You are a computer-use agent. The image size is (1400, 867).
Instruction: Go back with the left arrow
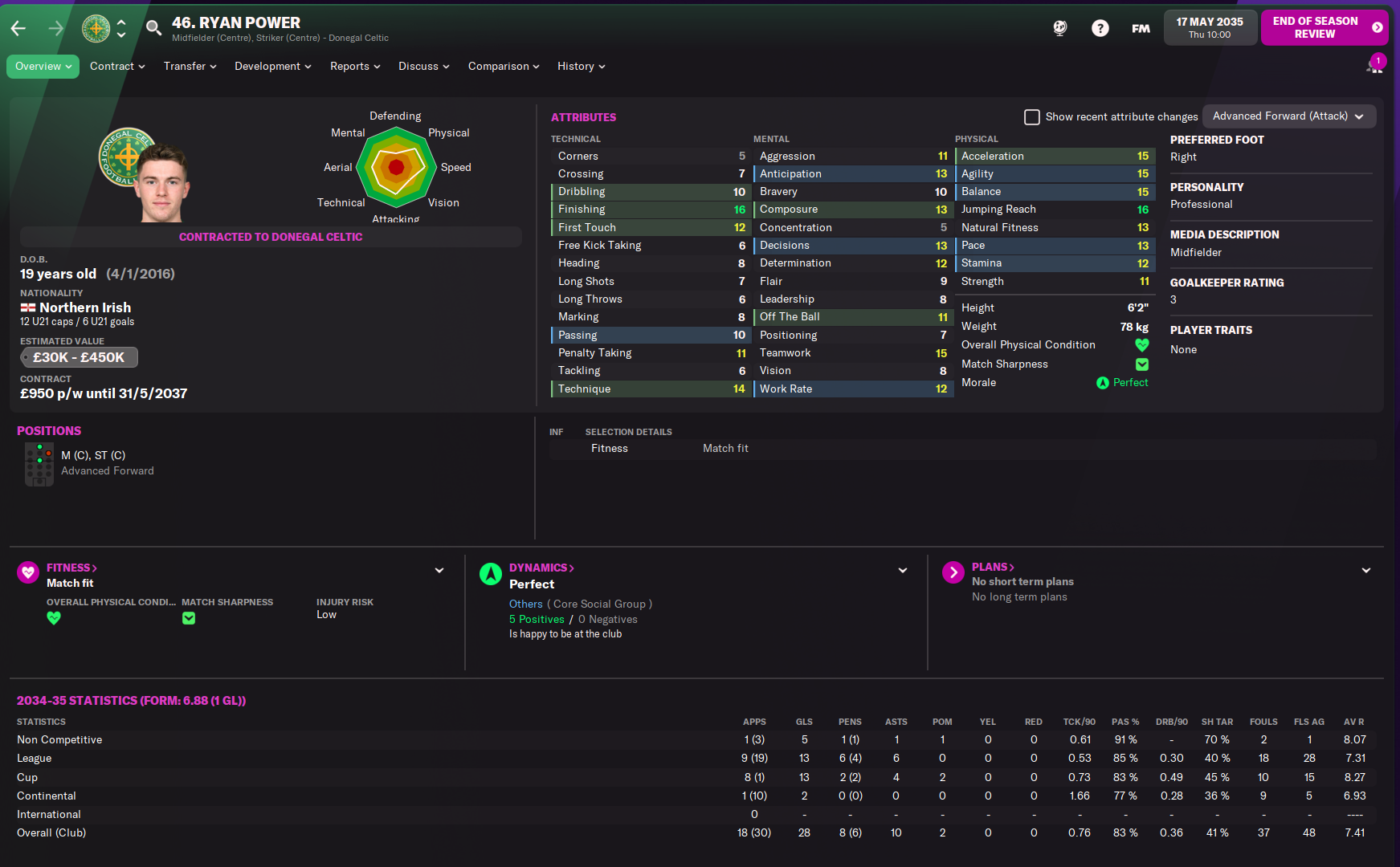[18, 29]
